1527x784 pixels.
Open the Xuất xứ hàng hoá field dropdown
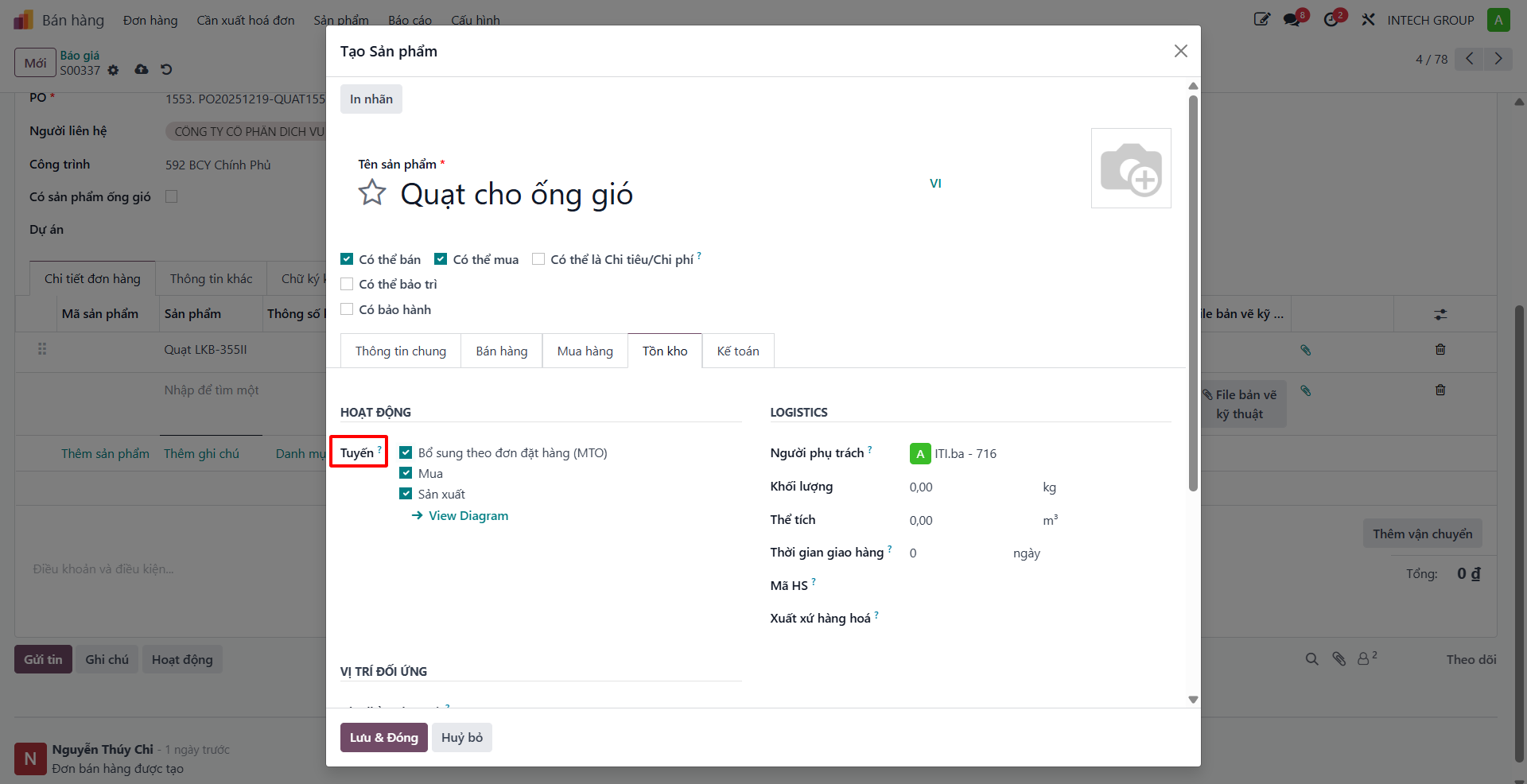[1039, 618]
